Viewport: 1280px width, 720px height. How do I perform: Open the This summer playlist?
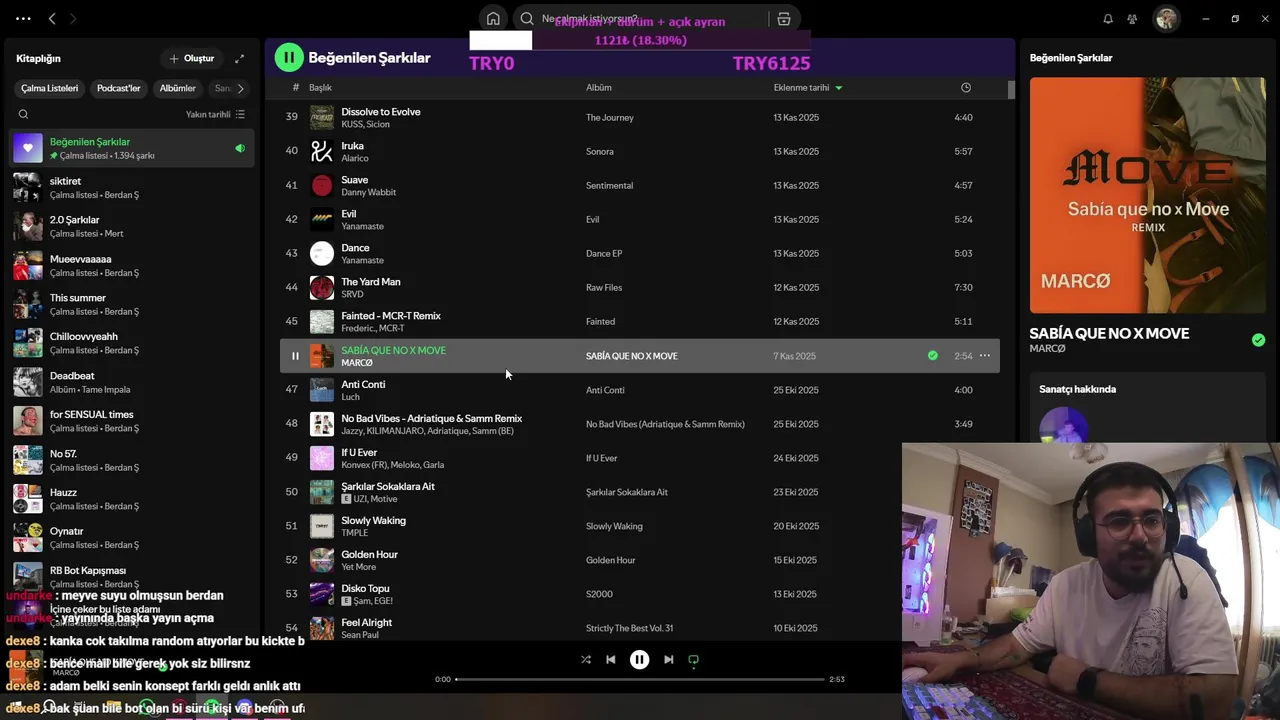(130, 304)
